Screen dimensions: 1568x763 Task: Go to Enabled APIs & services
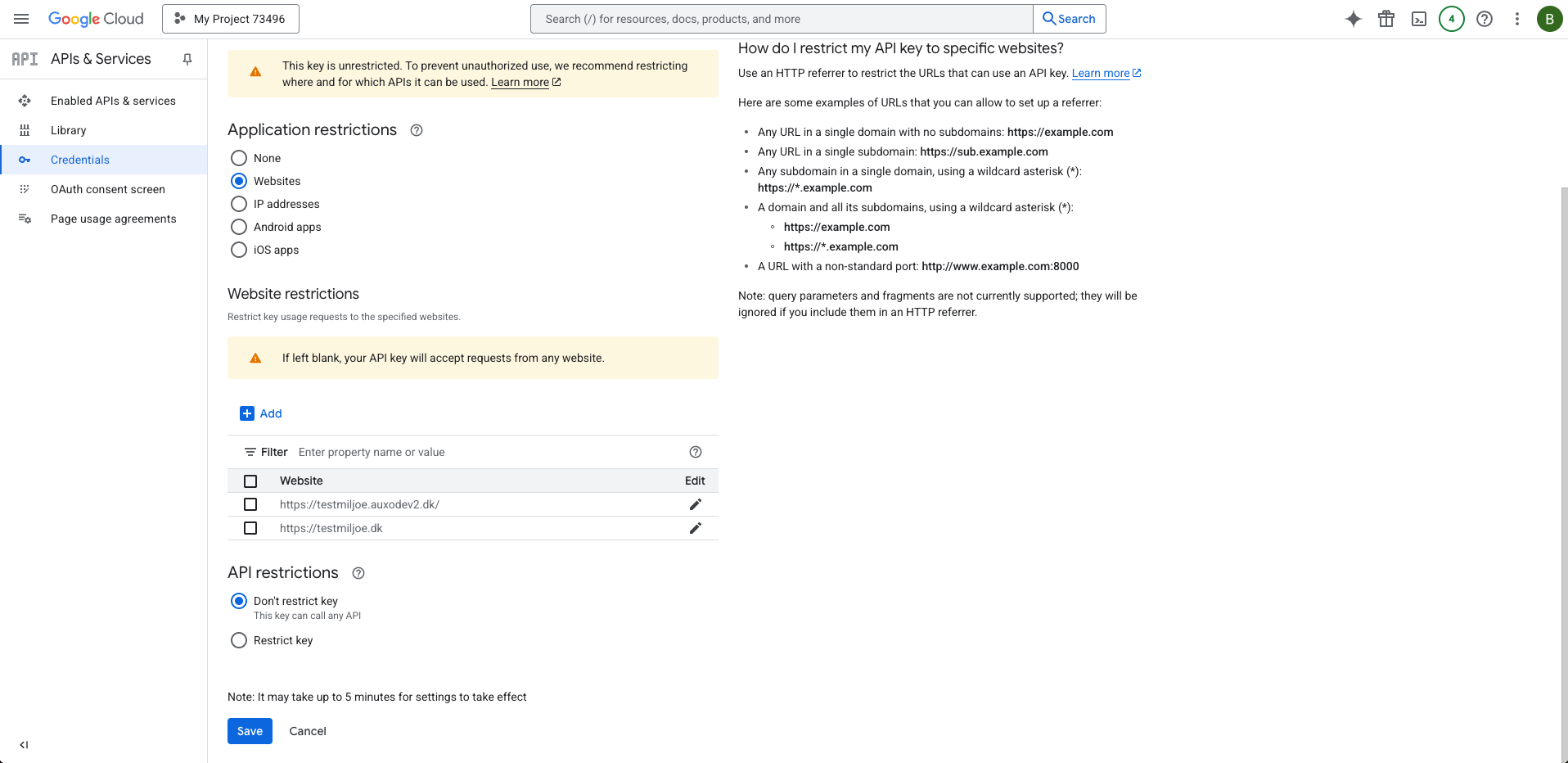(113, 101)
